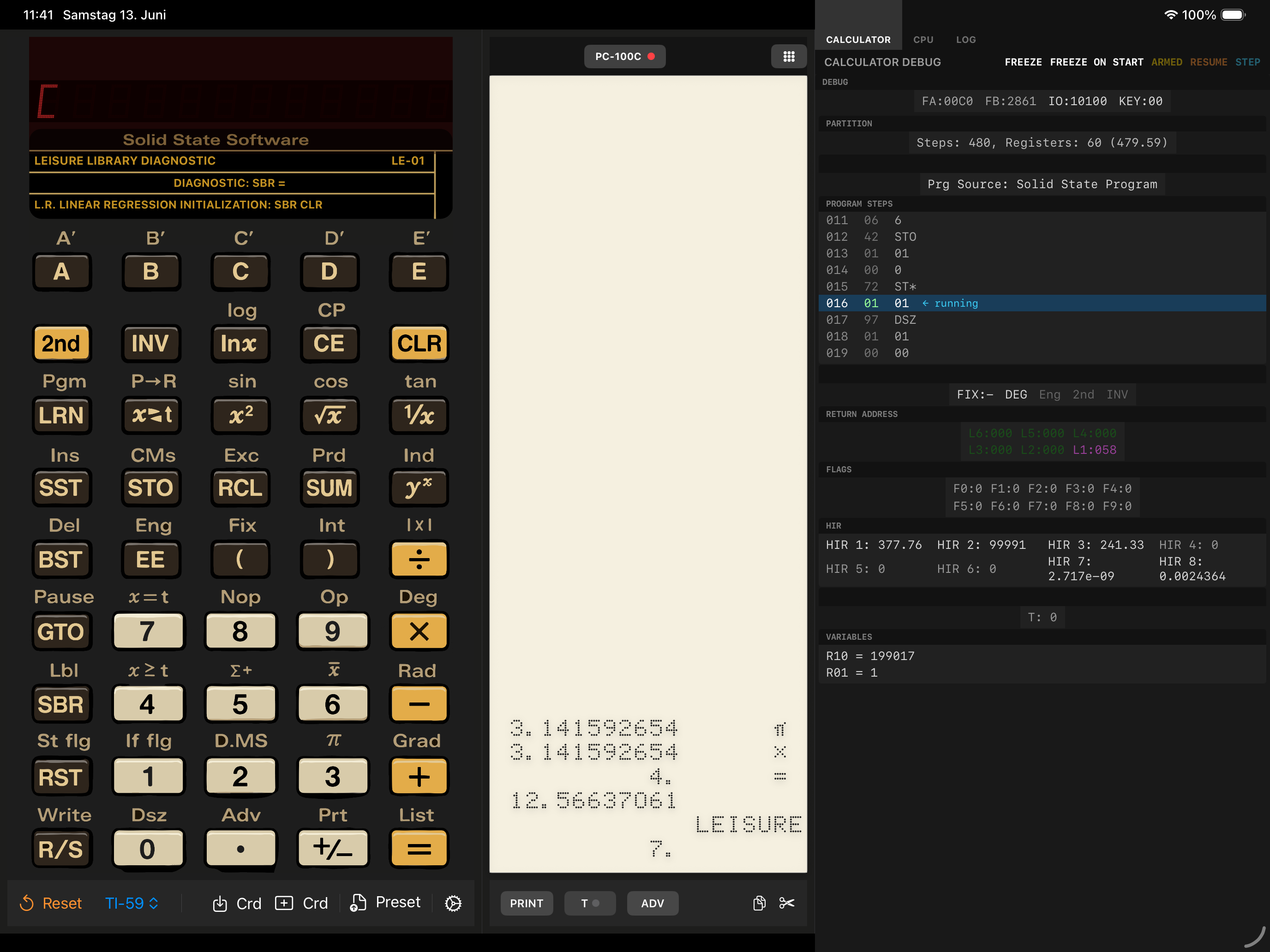1270x952 pixels.
Task: Tap the INV calculator key
Action: 150,343
